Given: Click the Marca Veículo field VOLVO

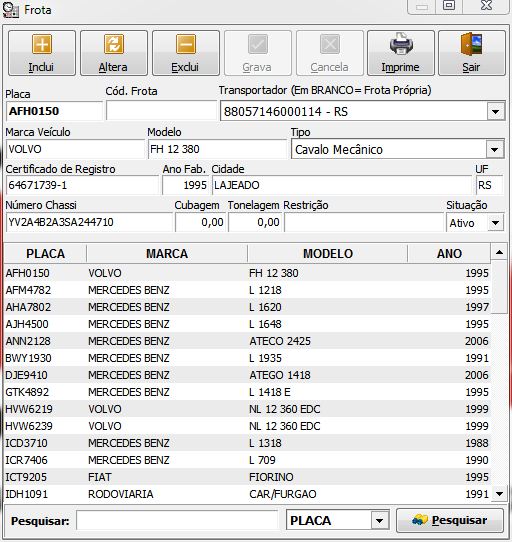Looking at the screenshot, I should tap(75, 149).
